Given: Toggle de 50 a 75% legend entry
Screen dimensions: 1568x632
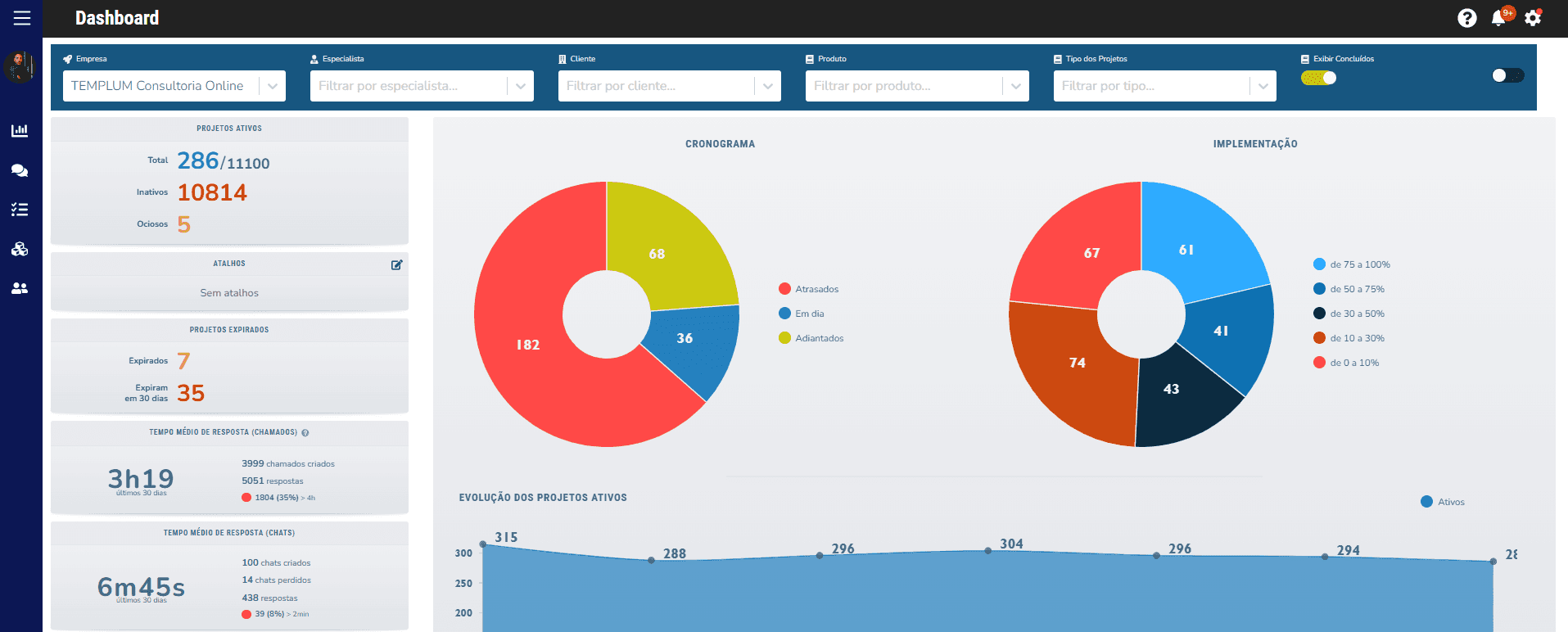Looking at the screenshot, I should [x=1349, y=289].
